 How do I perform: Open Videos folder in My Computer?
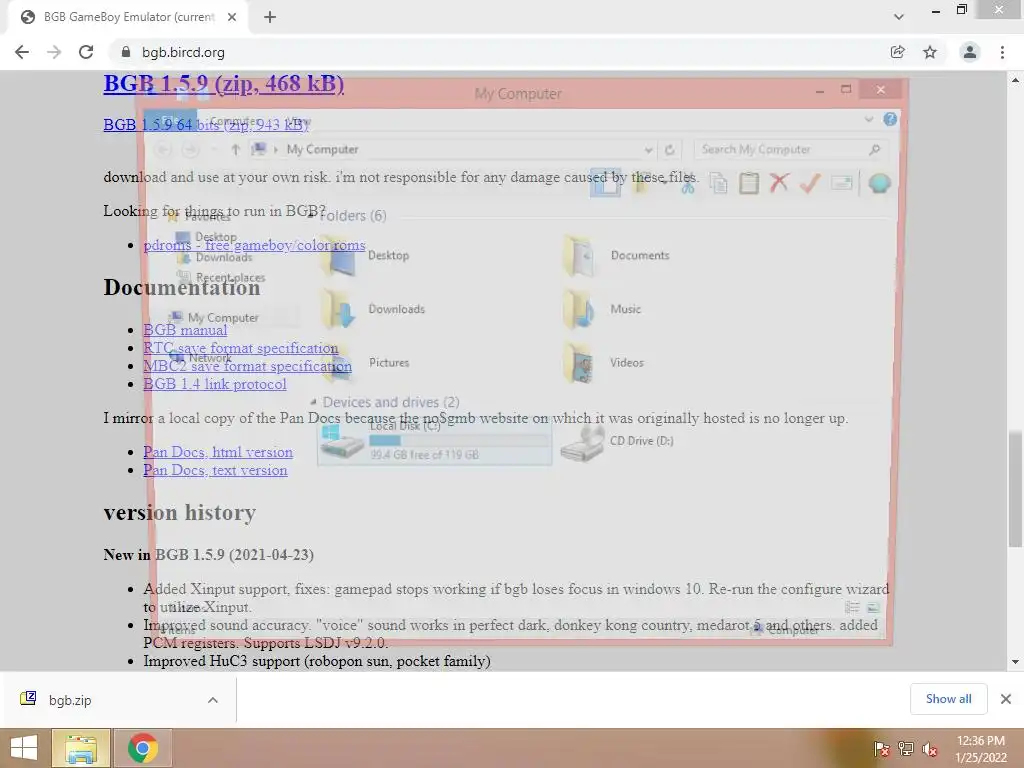[x=603, y=362]
